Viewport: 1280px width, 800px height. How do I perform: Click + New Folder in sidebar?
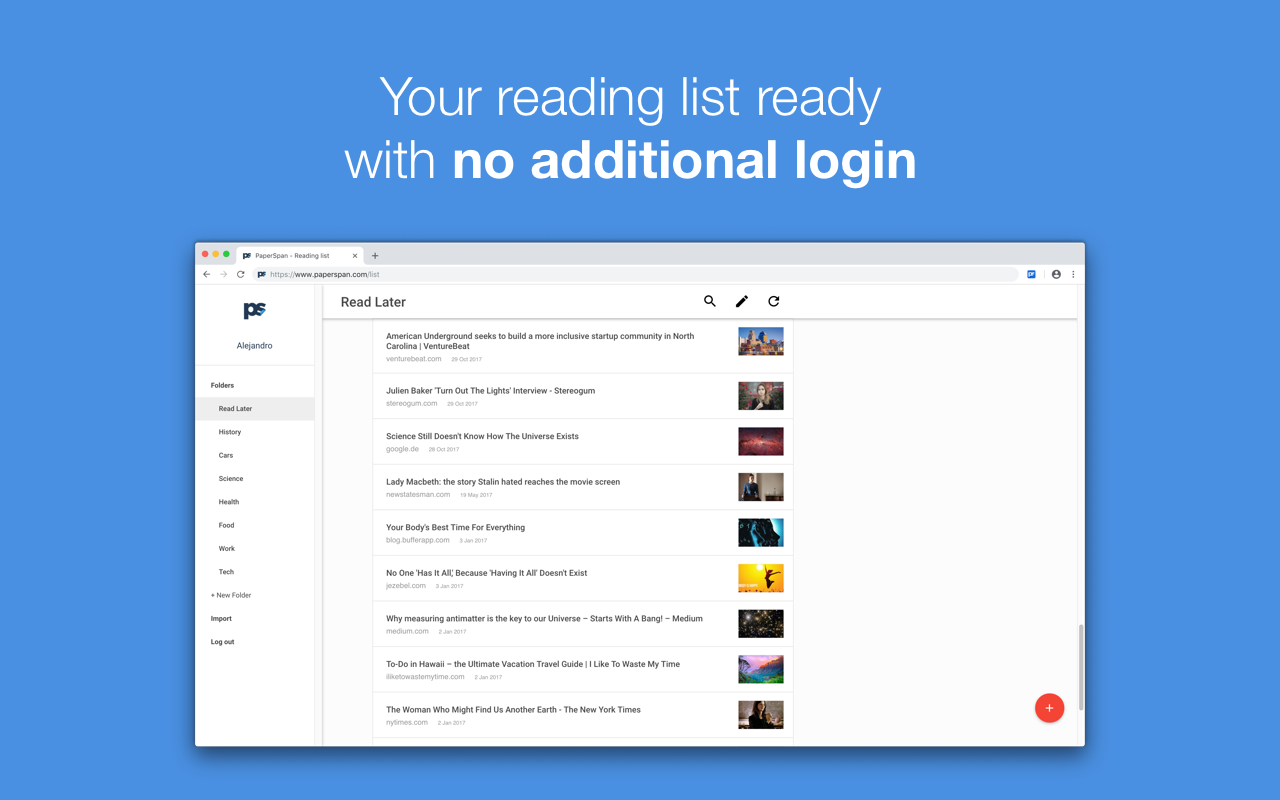point(231,595)
